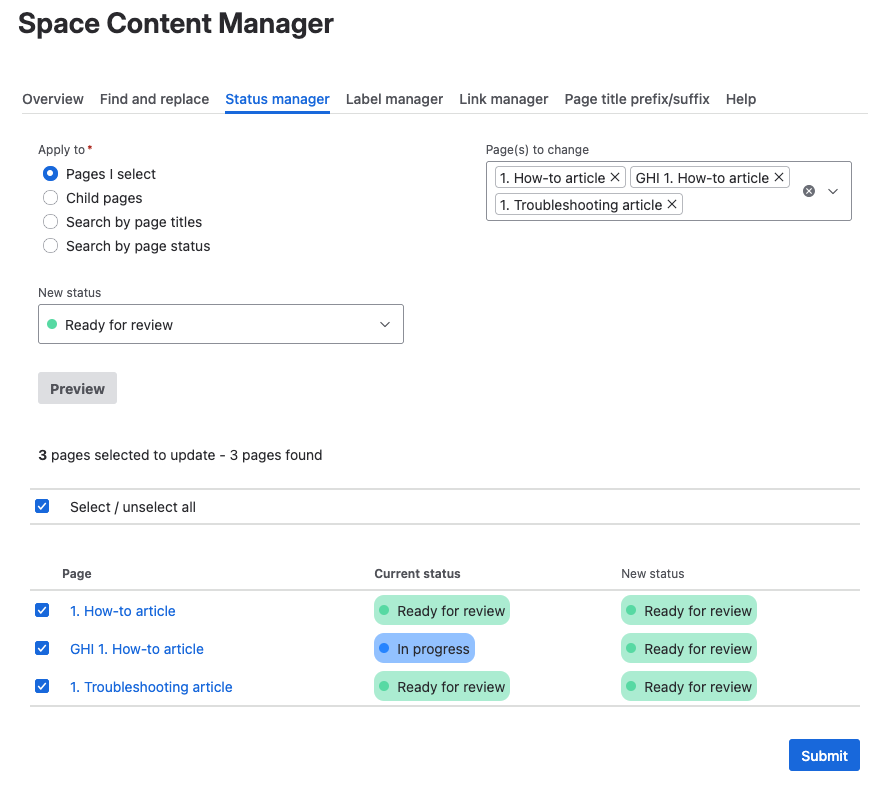This screenshot has width=879, height=785.
Task: Select the 'Pages I select' radio option
Action: [x=51, y=174]
